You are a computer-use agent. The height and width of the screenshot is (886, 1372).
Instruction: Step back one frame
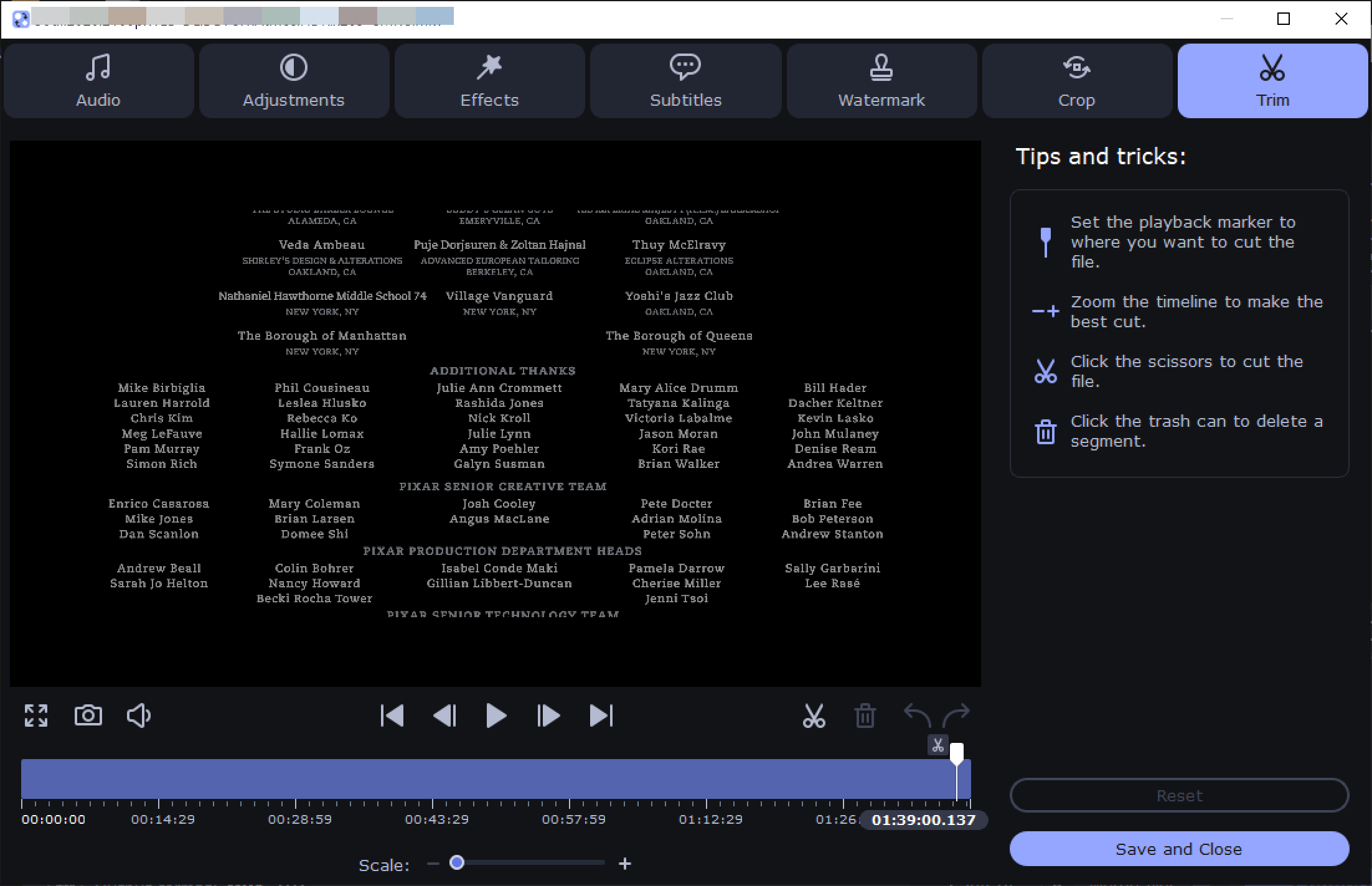(444, 716)
